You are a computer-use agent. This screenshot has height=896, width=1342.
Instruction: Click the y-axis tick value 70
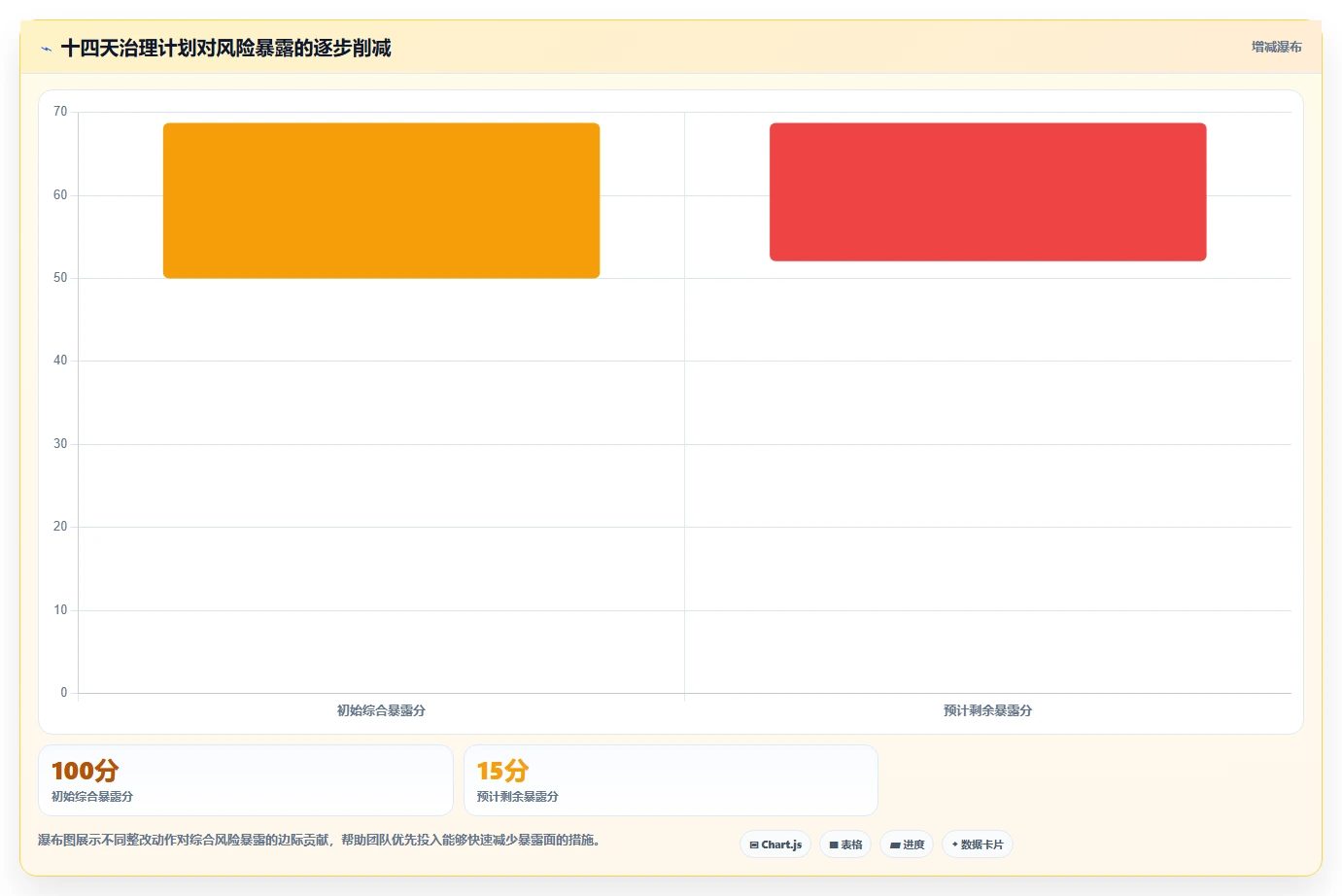pos(60,112)
